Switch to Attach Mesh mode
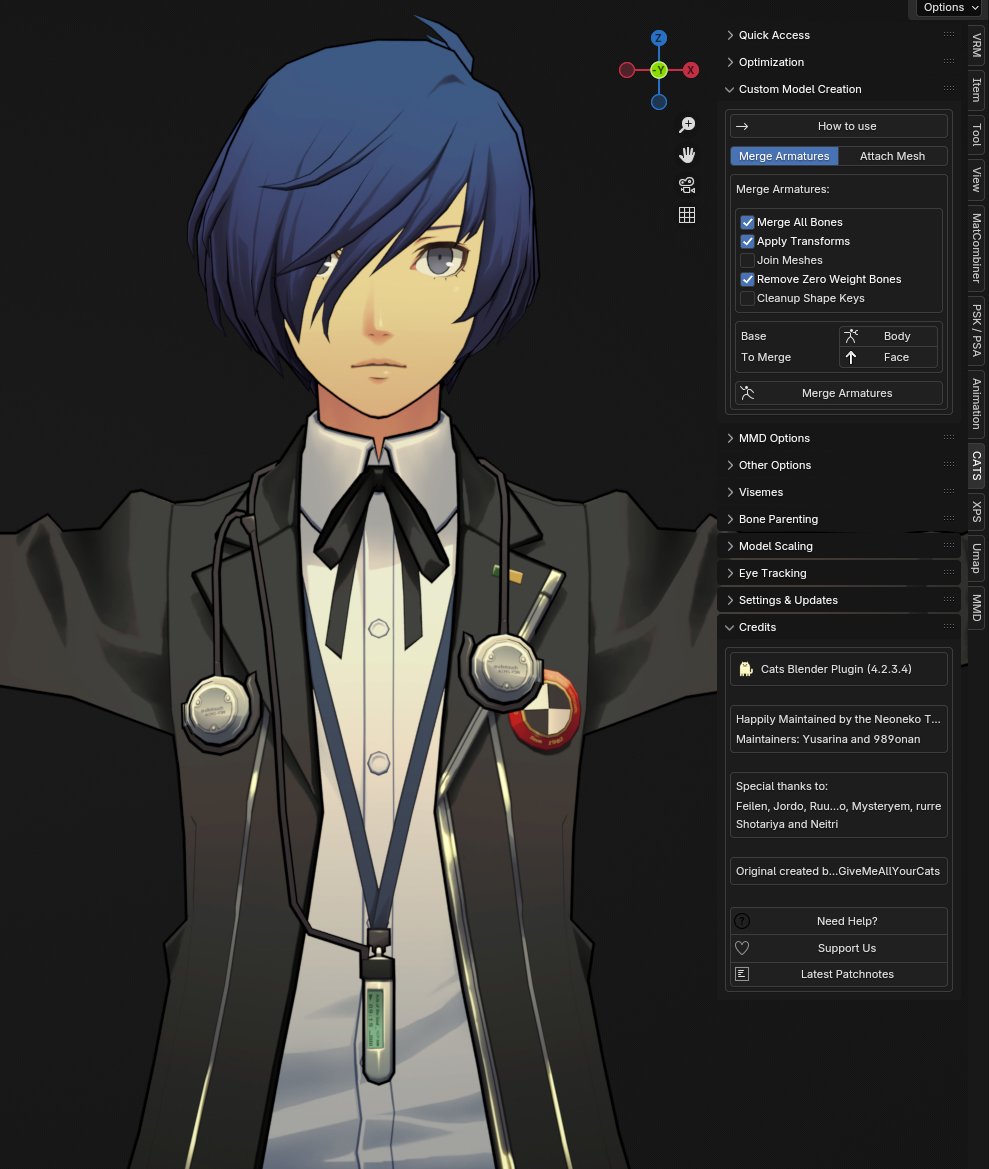Viewport: 989px width, 1169px height. click(893, 156)
